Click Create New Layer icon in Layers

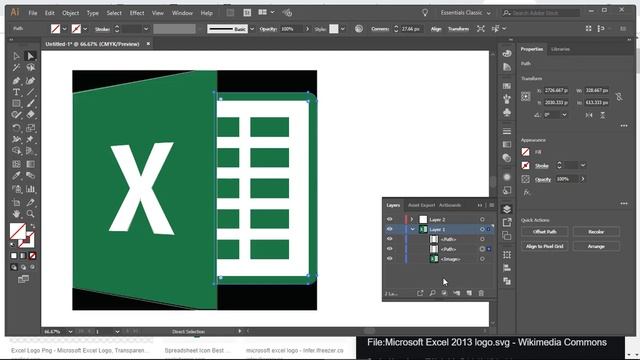point(469,293)
